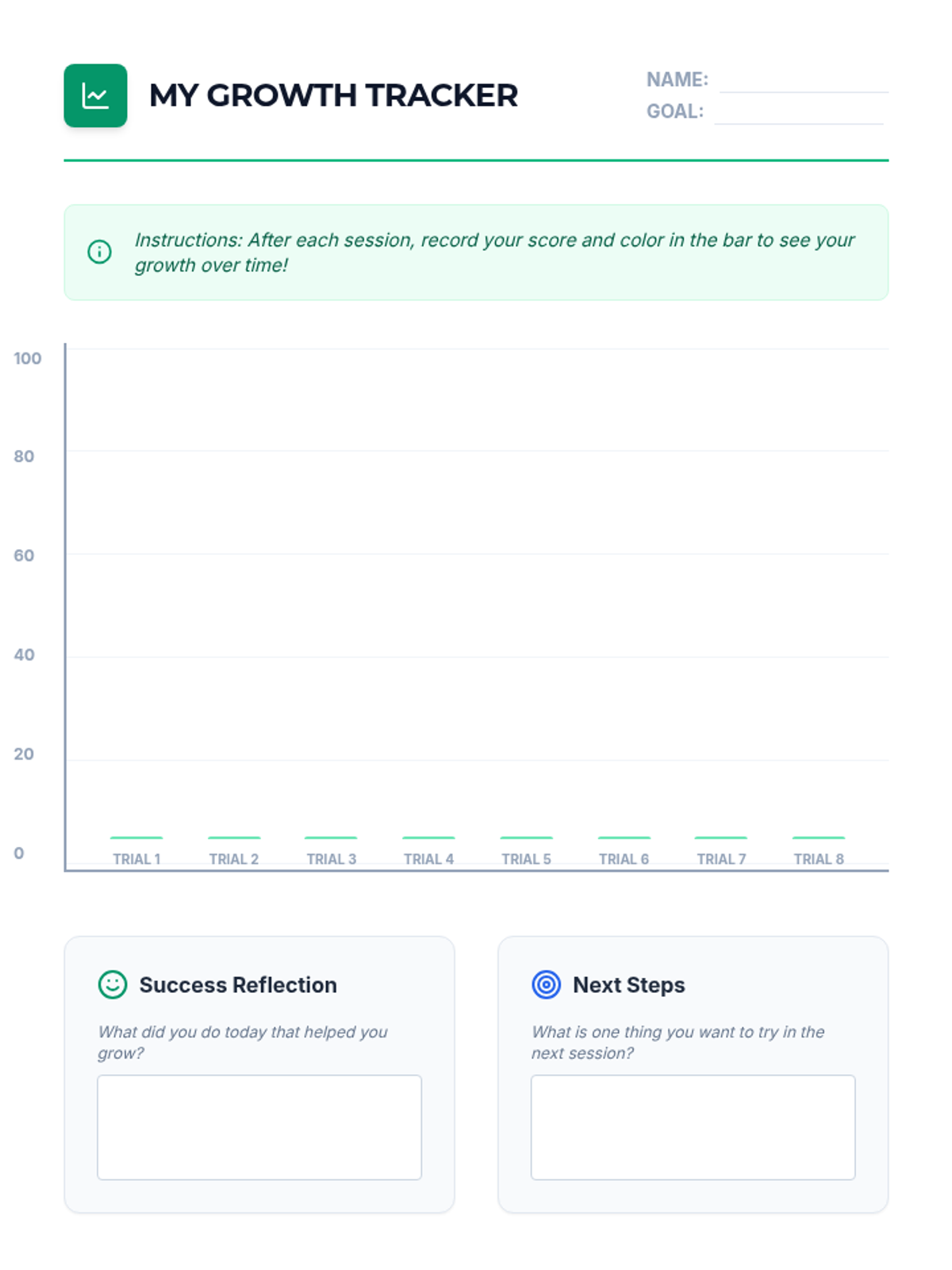The height and width of the screenshot is (1270, 952).
Task: Click the smiley face Success Reflection icon
Action: coord(113,984)
